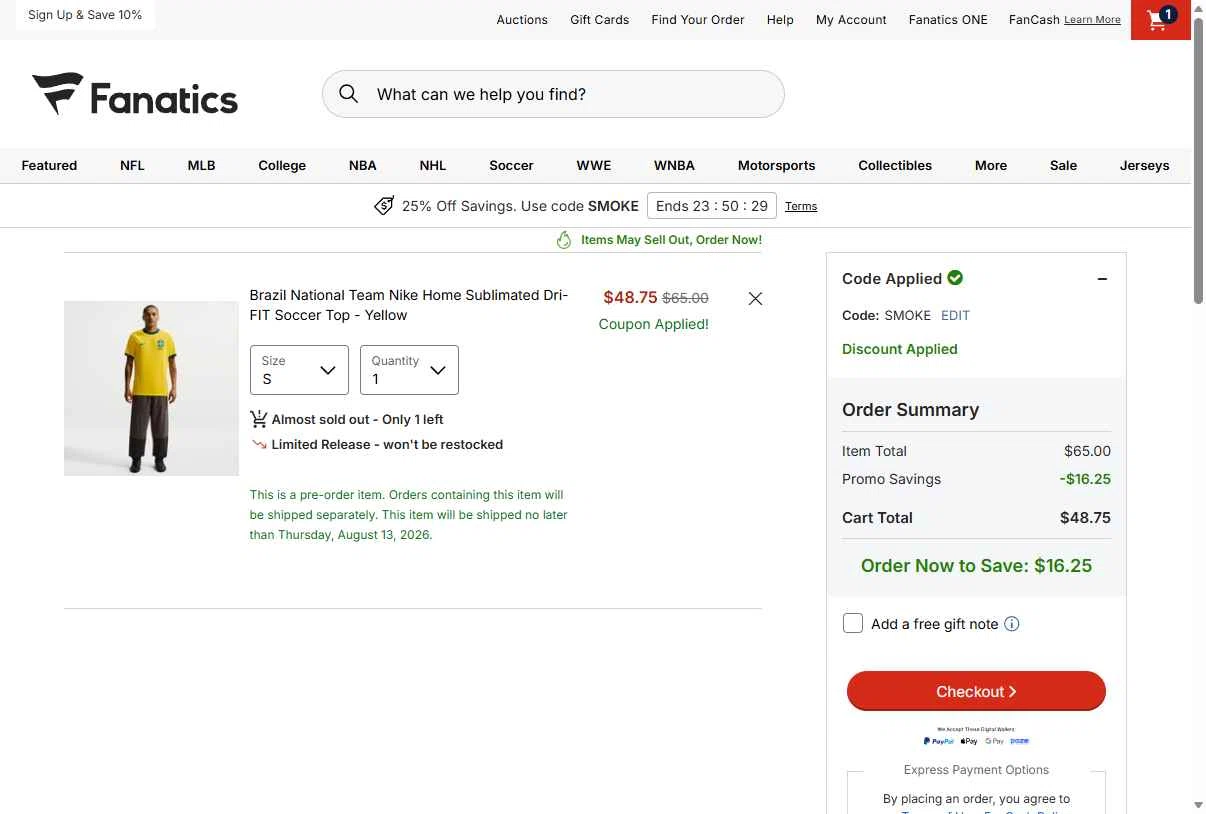Open the College menu
Viewport: 1206px width, 814px height.
tap(282, 166)
